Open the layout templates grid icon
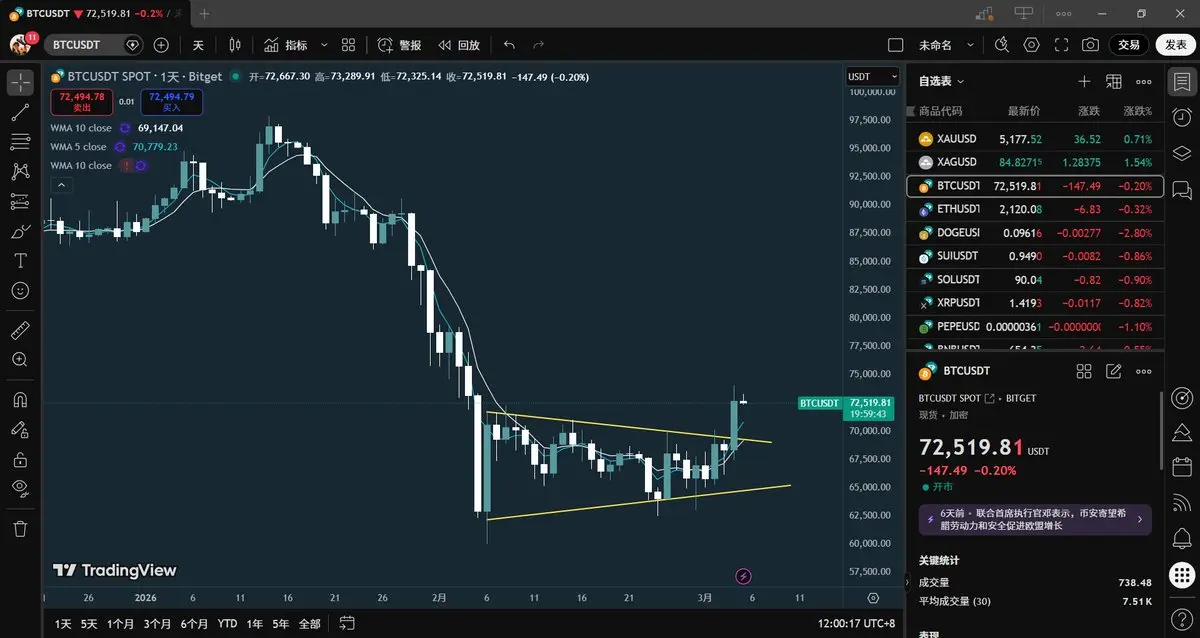 click(x=348, y=45)
